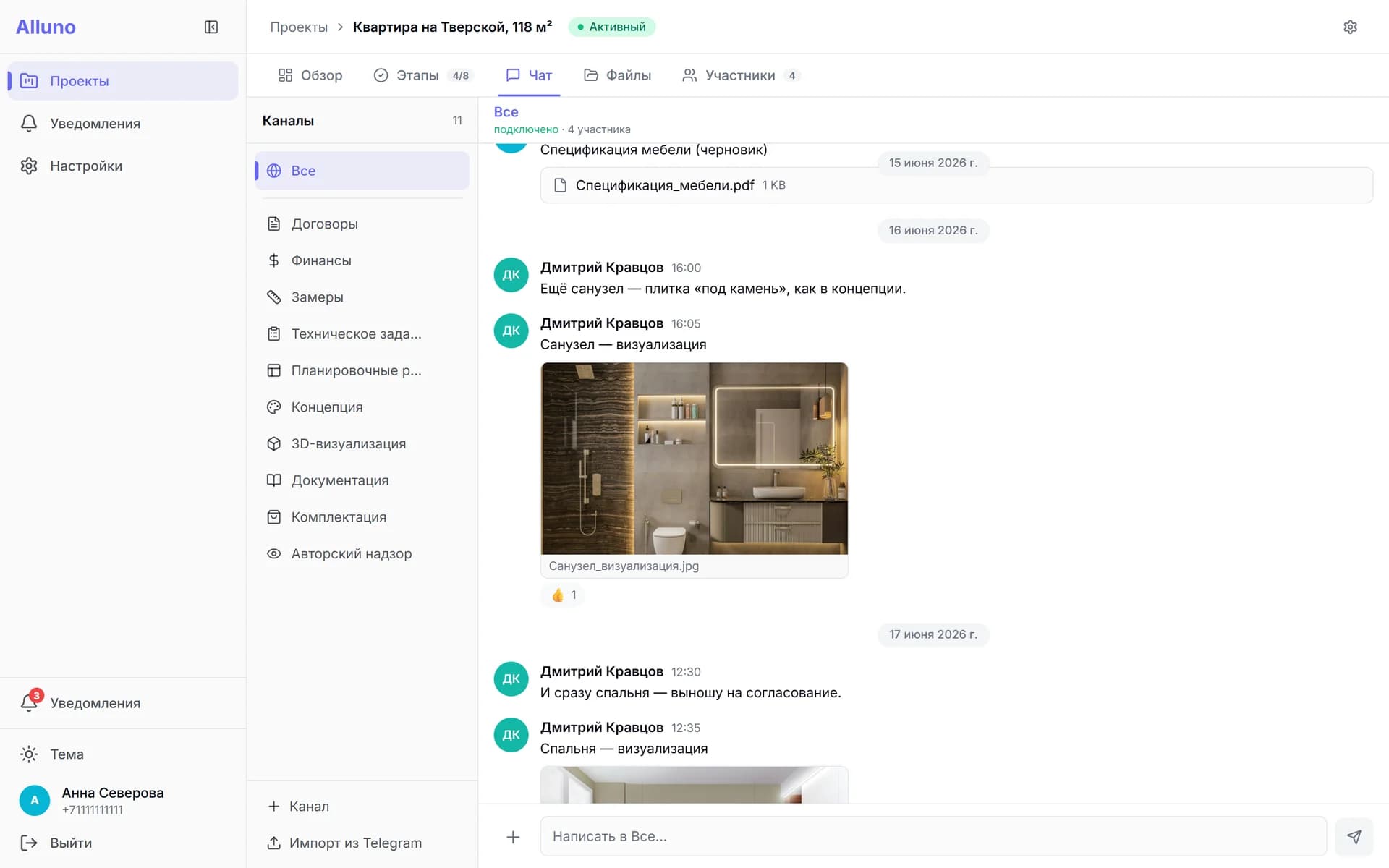Select the Все channel
The width and height of the screenshot is (1389, 868).
click(x=362, y=171)
